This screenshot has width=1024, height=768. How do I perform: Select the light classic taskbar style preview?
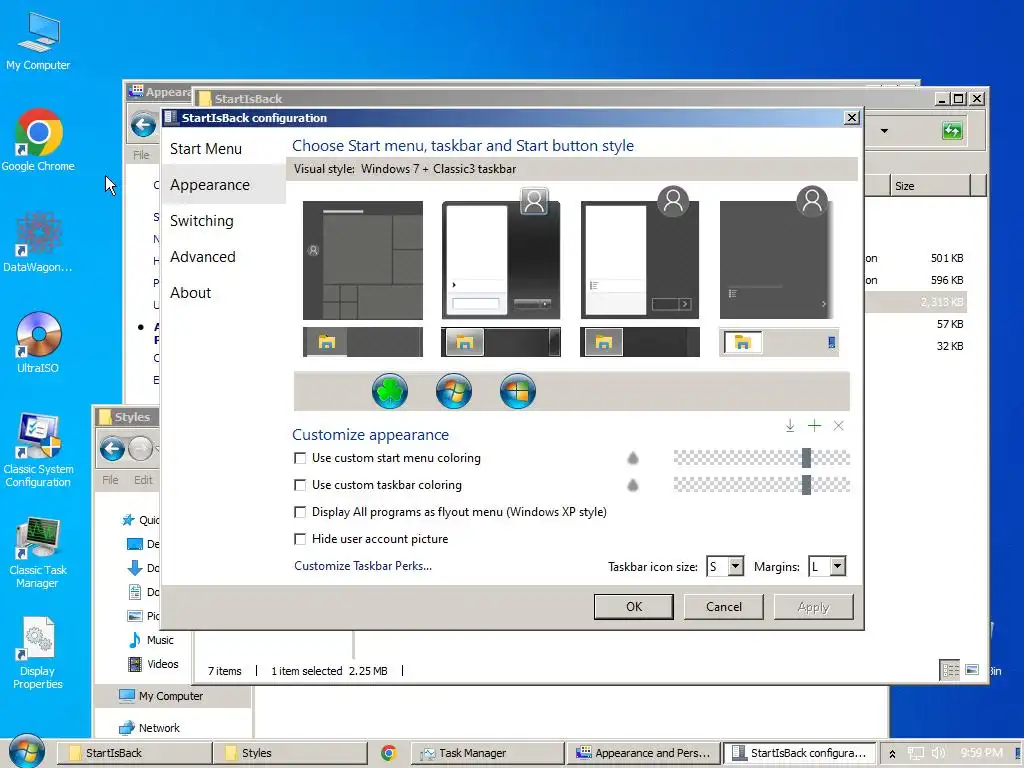coord(778,342)
